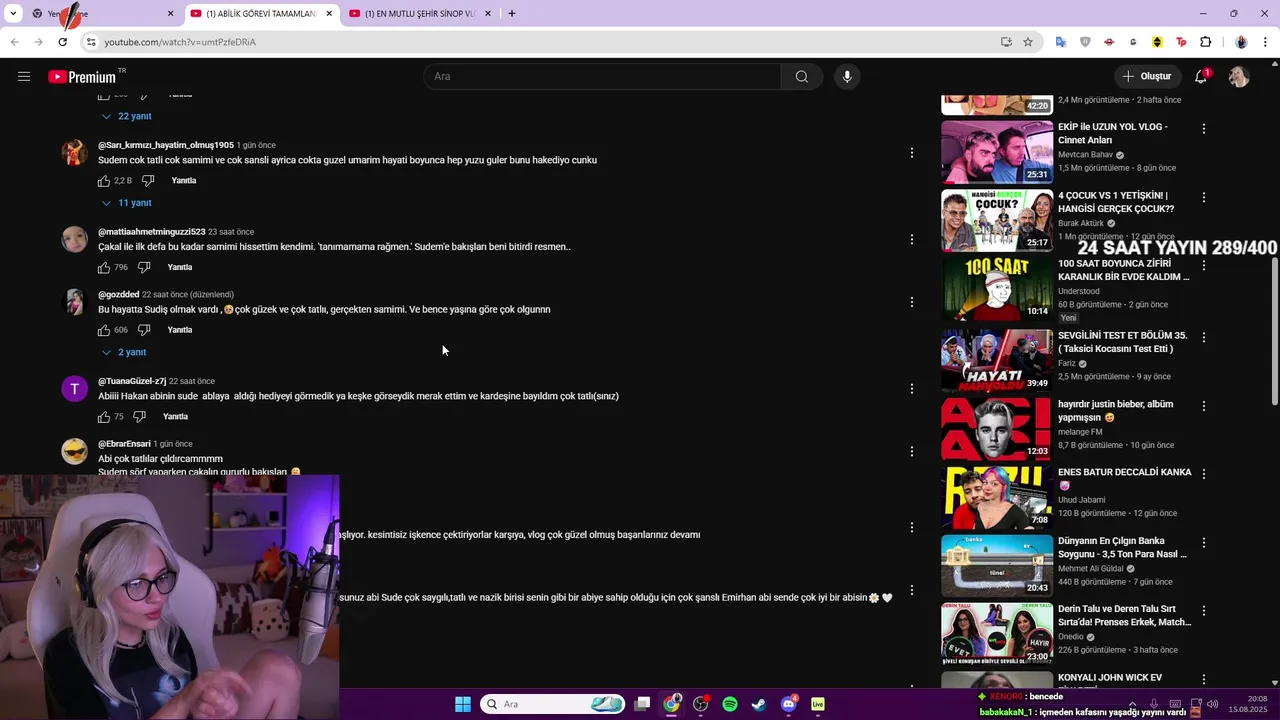Open options for EKİP ile UZUN YOL VLOG video
The width and height of the screenshot is (1280, 720).
(x=1204, y=129)
